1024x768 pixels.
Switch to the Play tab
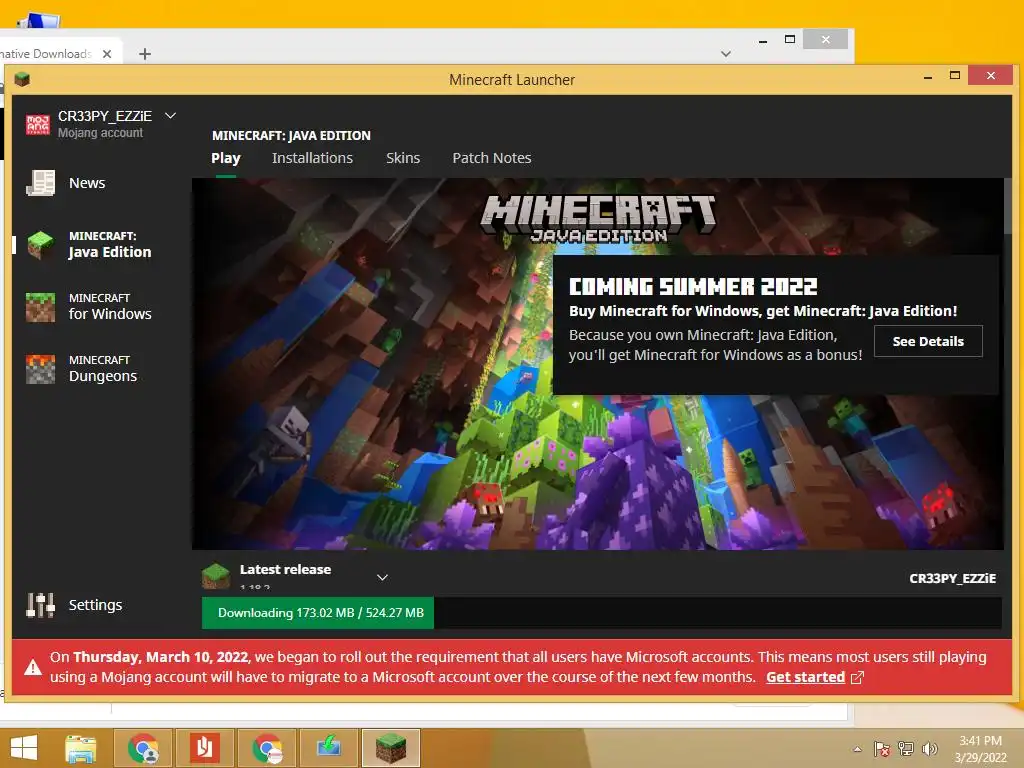tap(226, 158)
